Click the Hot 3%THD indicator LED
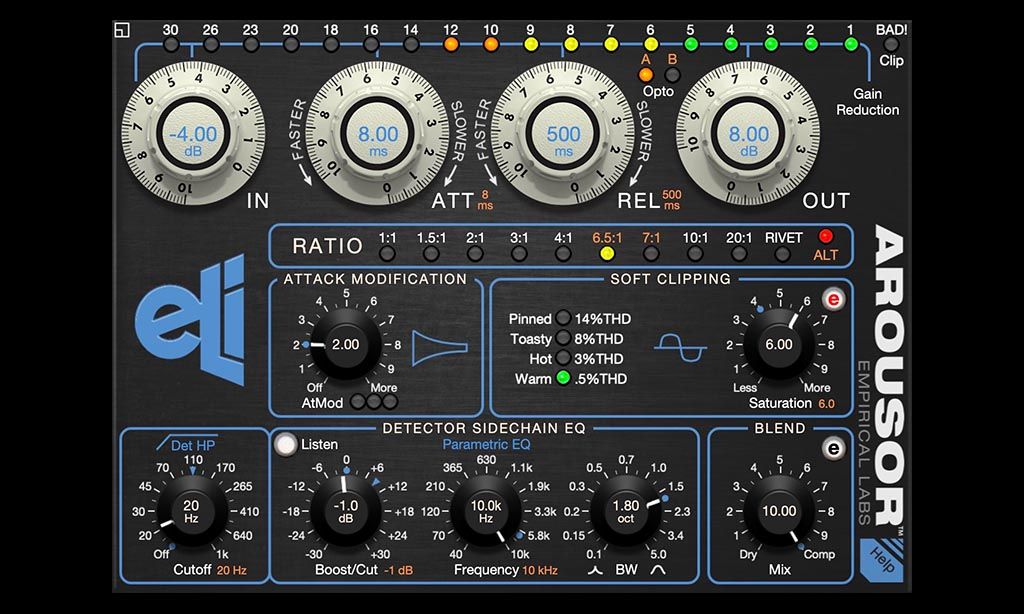This screenshot has width=1024, height=614. click(x=563, y=358)
